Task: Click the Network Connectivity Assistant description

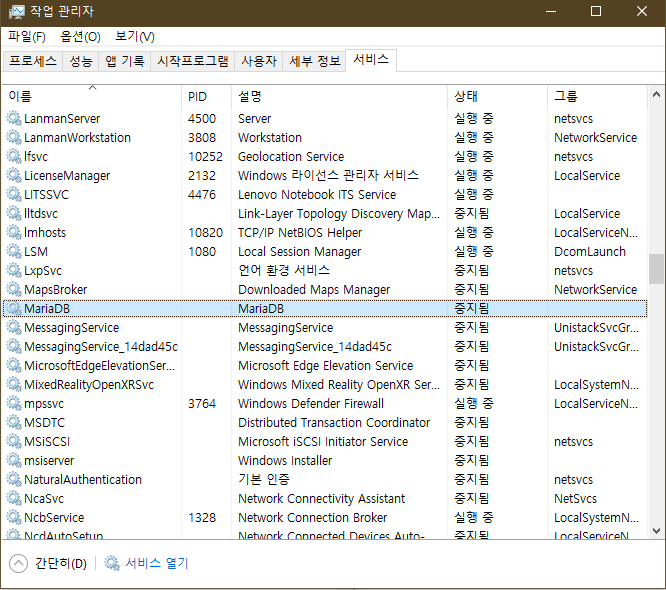Action: (x=322, y=498)
